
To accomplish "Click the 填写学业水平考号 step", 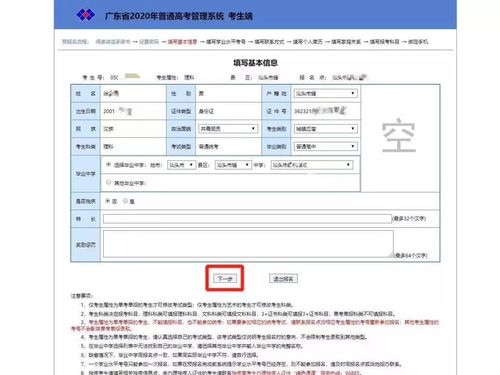I will pyautogui.click(x=226, y=42).
